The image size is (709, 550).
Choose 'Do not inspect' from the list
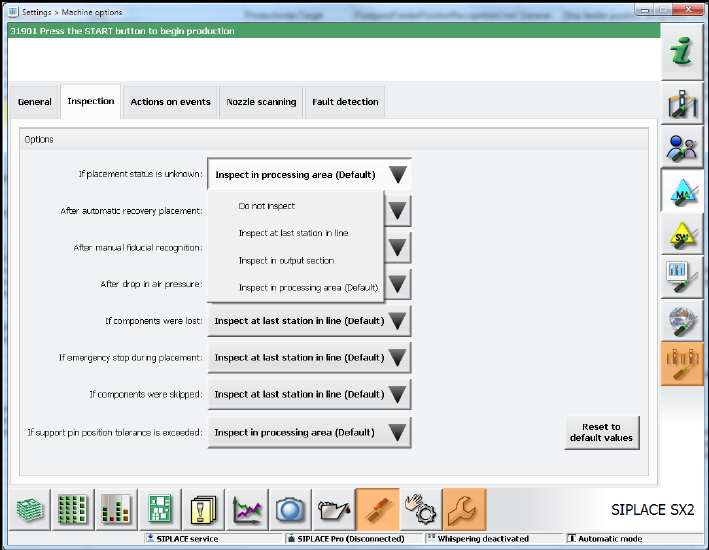click(296, 206)
